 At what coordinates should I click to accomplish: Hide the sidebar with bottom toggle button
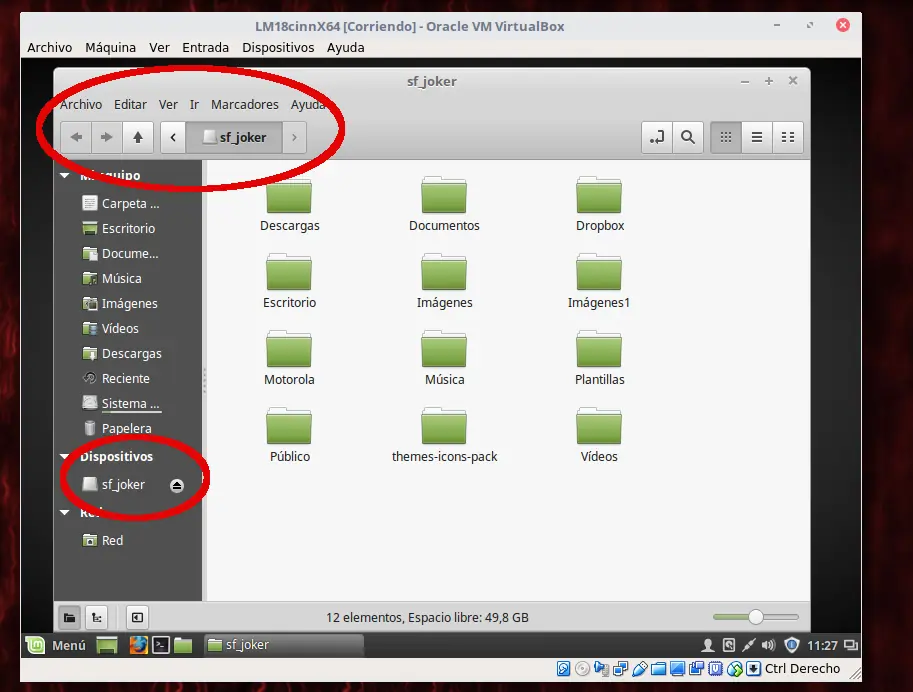coord(137,617)
